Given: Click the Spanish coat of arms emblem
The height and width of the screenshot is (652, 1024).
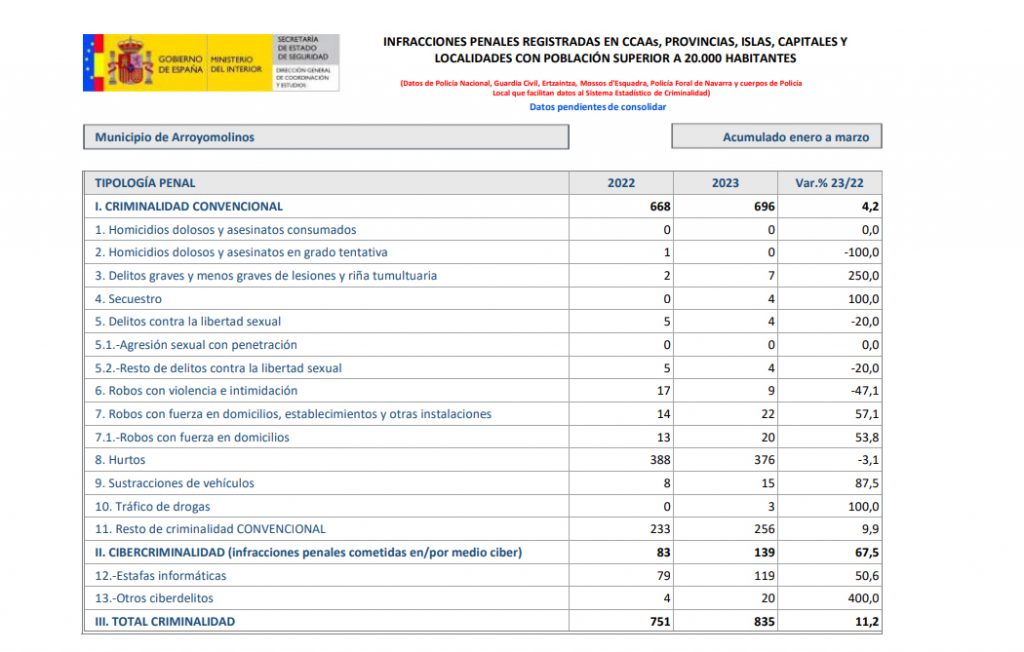Looking at the screenshot, I should point(130,63).
